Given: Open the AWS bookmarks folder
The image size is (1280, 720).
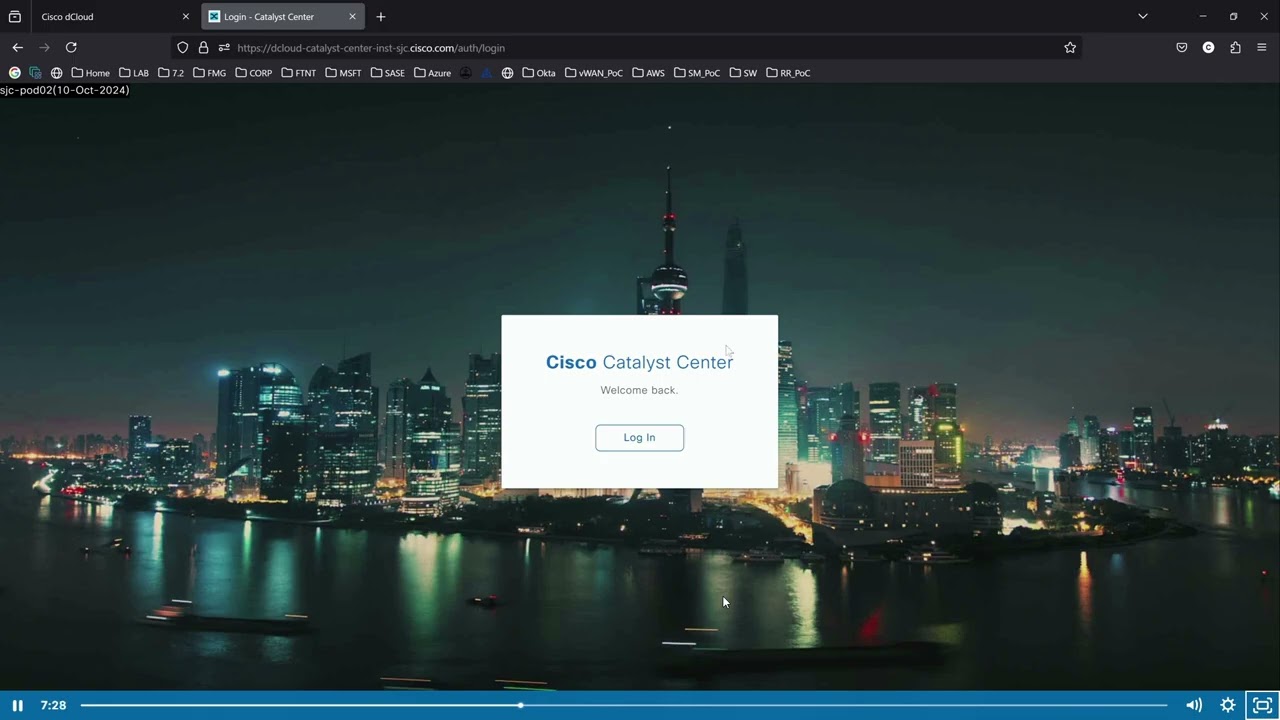Looking at the screenshot, I should click(648, 73).
